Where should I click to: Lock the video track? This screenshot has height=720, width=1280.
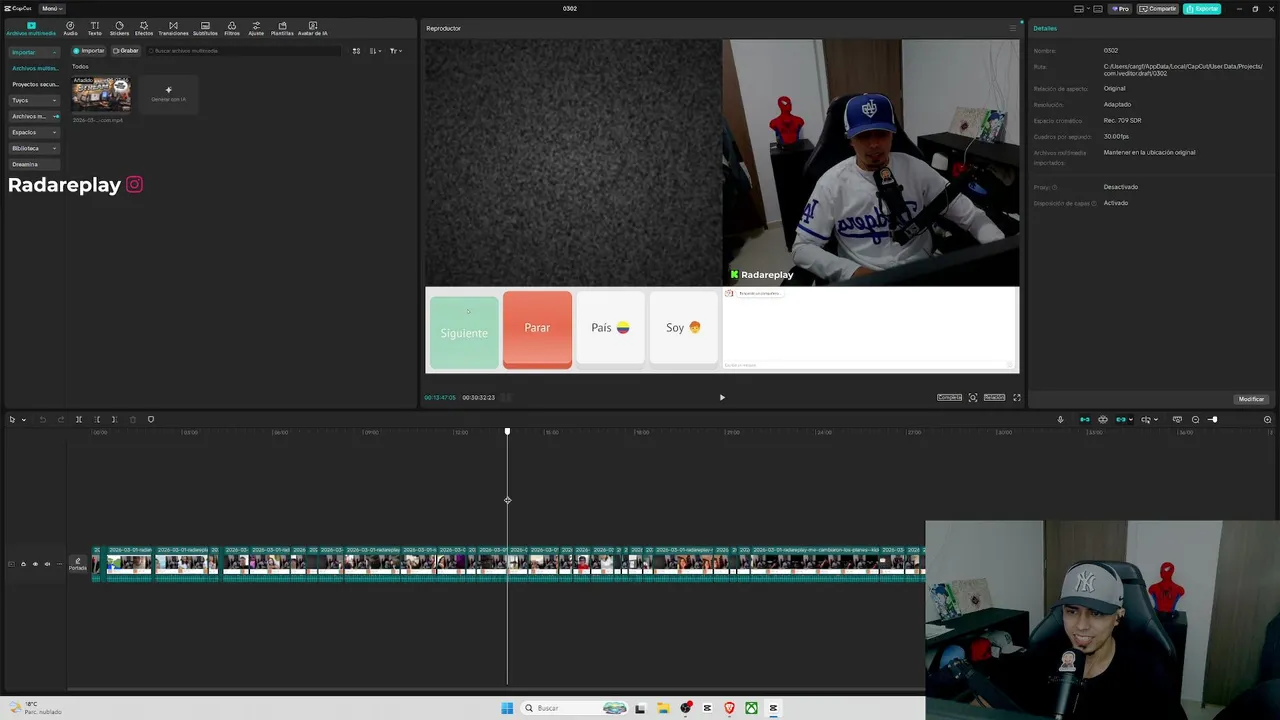point(23,564)
